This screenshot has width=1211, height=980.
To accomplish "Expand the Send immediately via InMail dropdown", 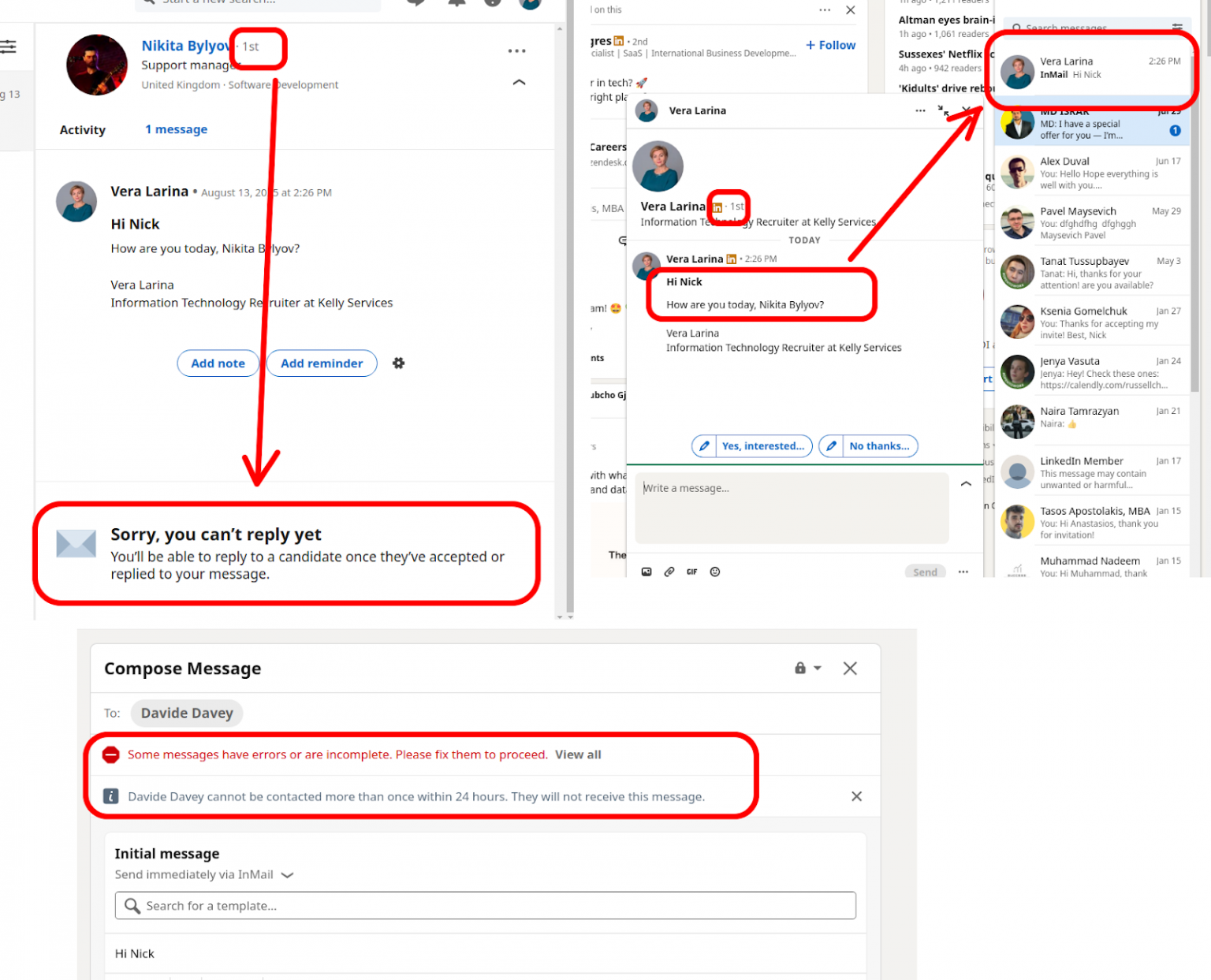I will point(287,875).
